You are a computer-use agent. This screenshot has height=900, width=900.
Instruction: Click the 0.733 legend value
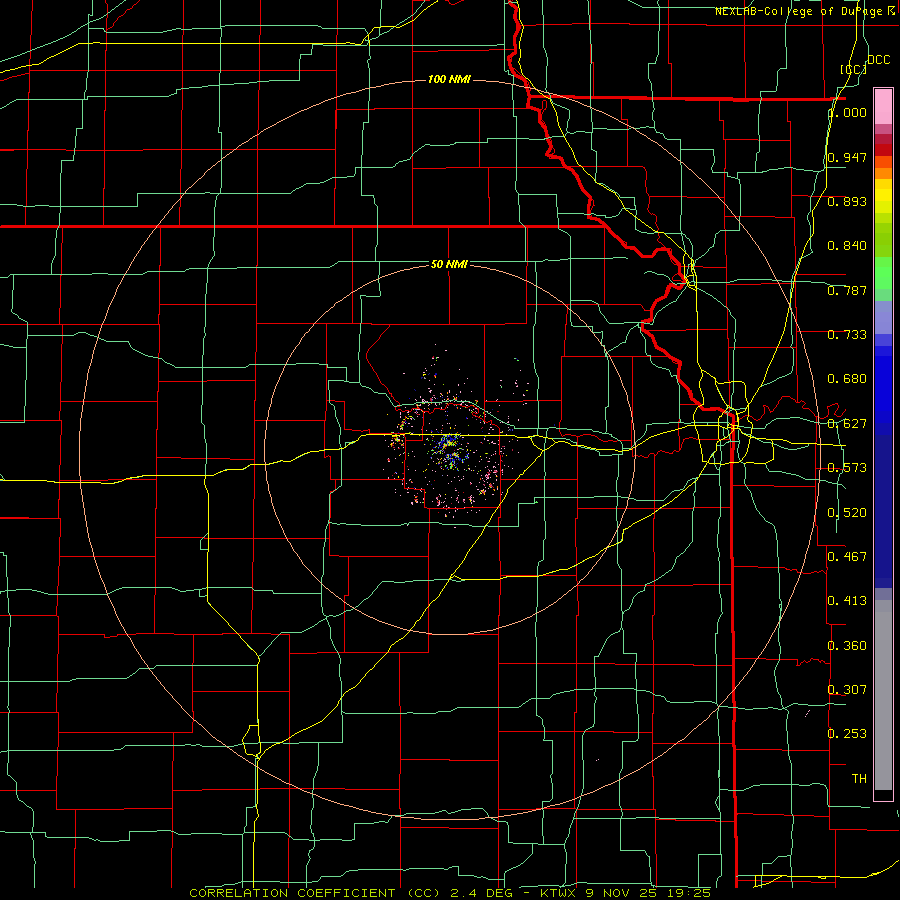click(x=847, y=335)
